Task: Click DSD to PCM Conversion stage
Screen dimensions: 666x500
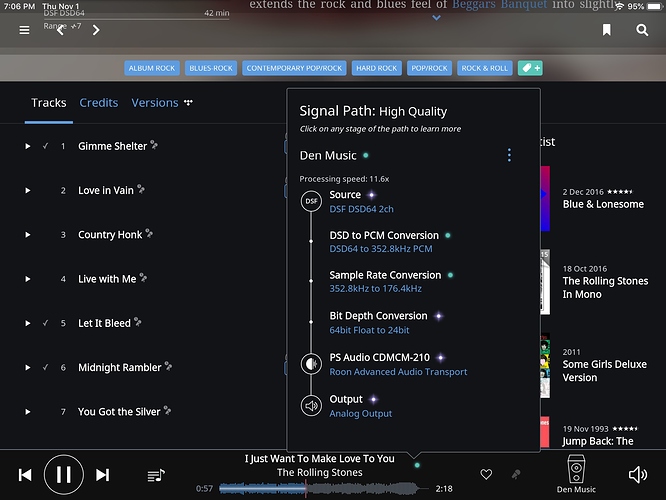Action: (x=384, y=235)
